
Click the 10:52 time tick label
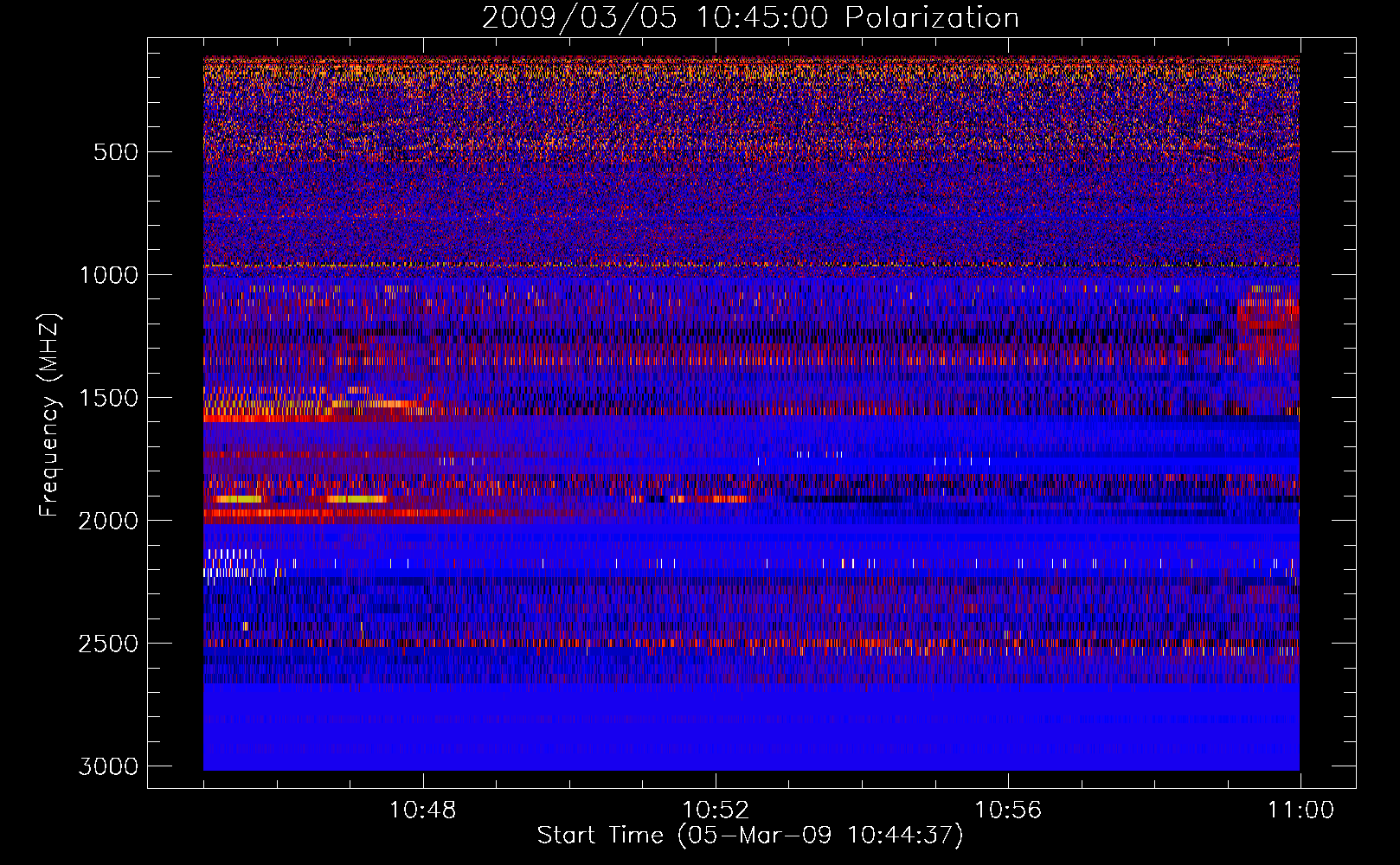tap(715, 811)
